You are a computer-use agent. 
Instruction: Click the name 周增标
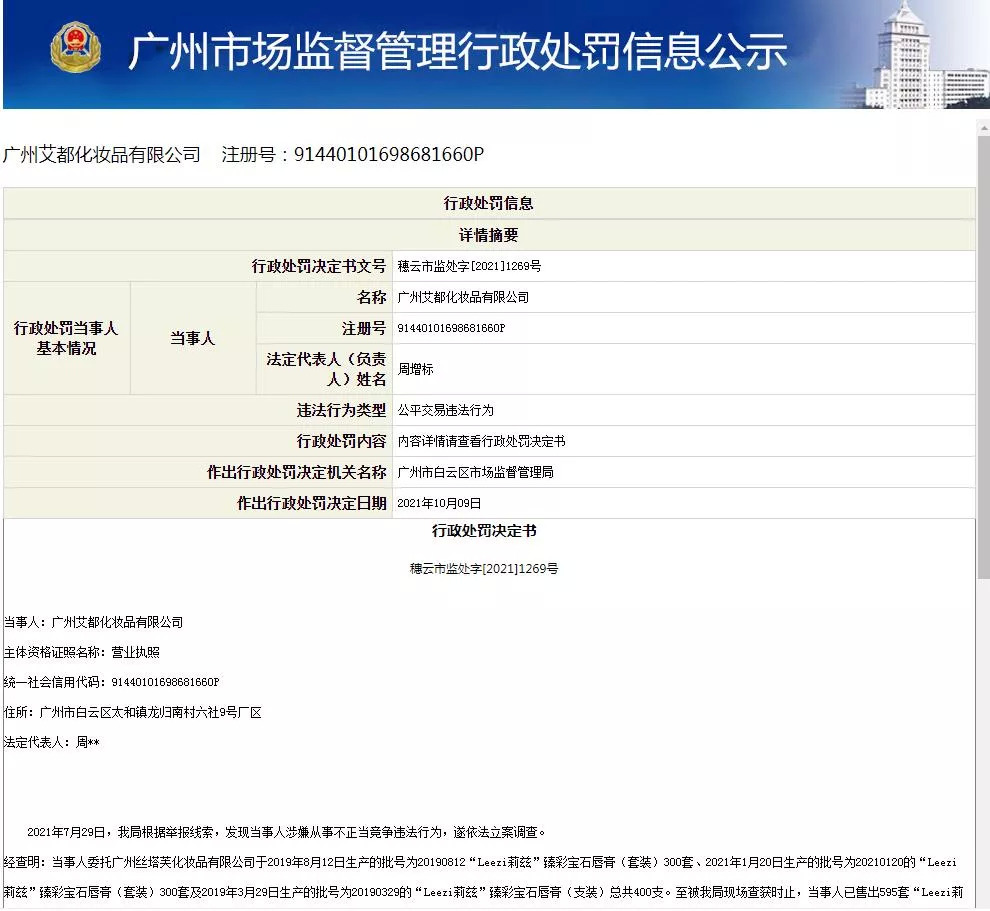tap(415, 369)
